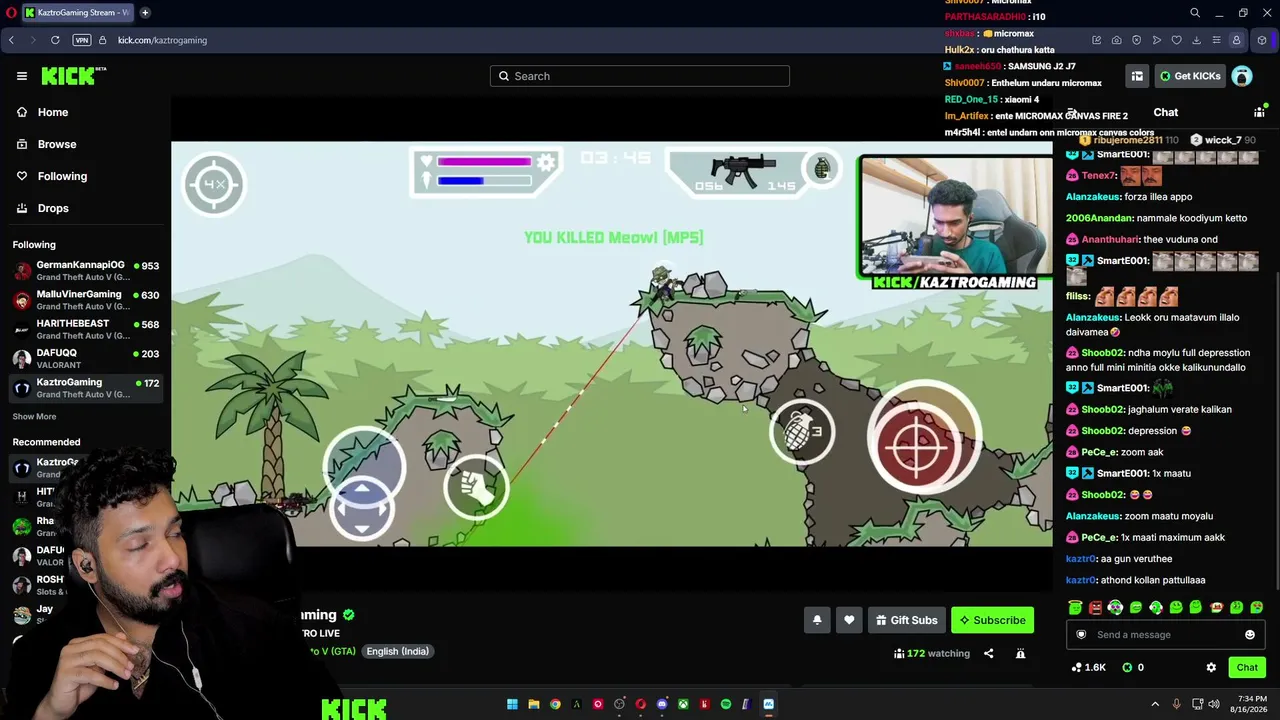Subscribe to the KaztroGaming channel

click(992, 620)
